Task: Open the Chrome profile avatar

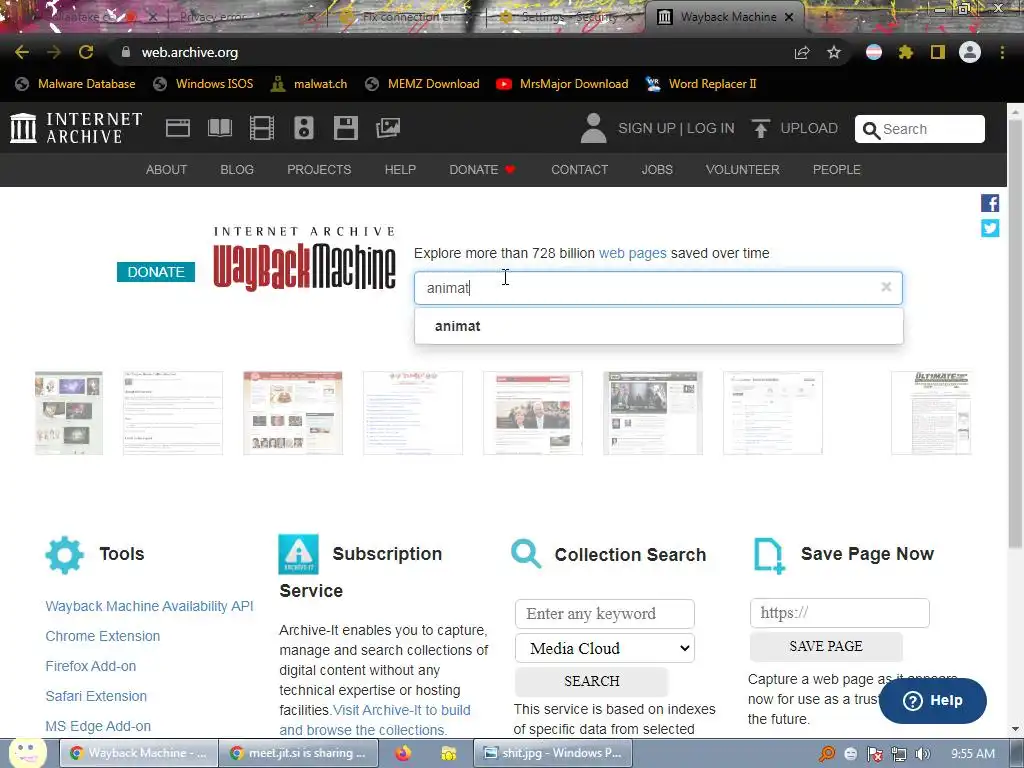Action: click(970, 52)
